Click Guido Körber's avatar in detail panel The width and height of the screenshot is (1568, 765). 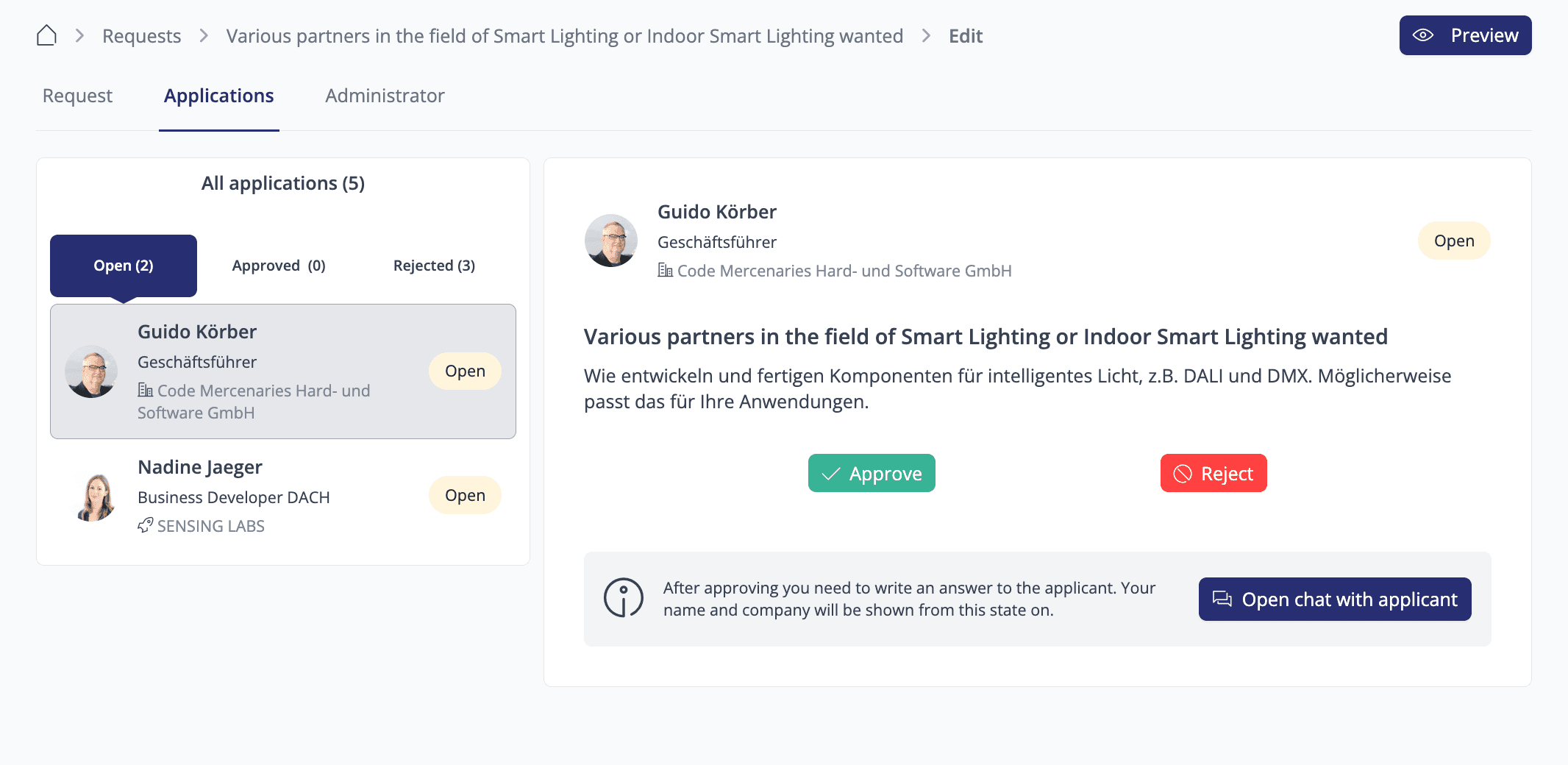(610, 241)
